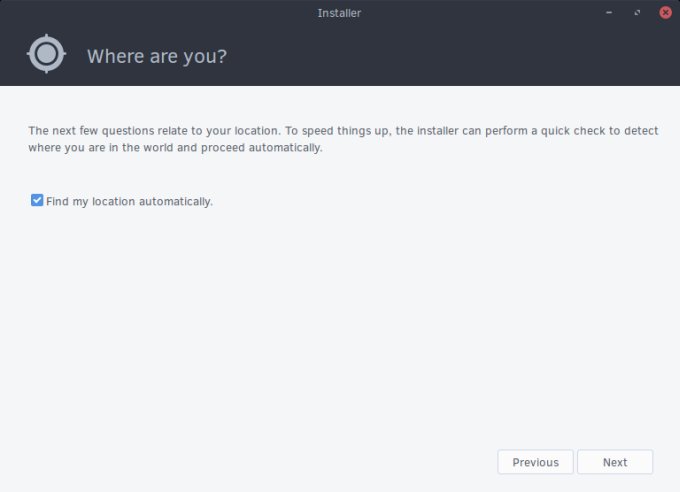
Task: Go back using the Previous button
Action: coord(535,462)
